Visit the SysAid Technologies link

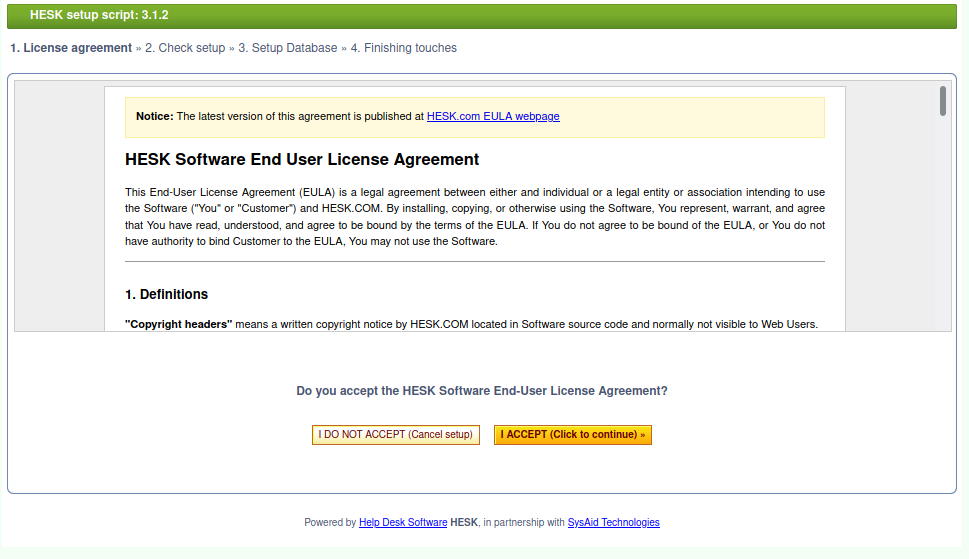tap(614, 523)
